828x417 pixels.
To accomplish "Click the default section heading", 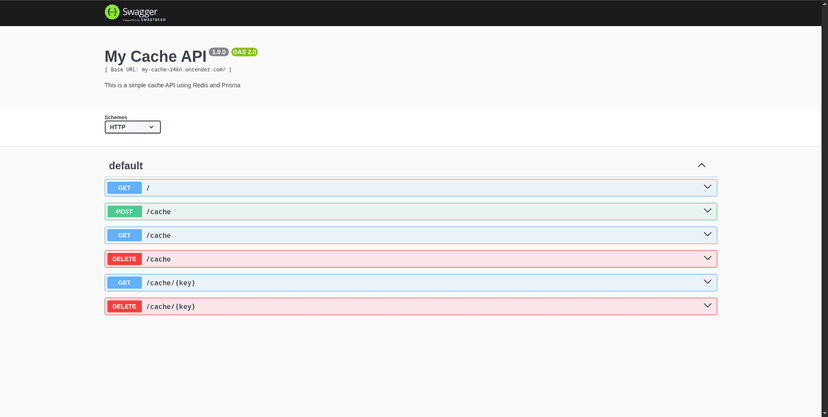I will (x=126, y=166).
